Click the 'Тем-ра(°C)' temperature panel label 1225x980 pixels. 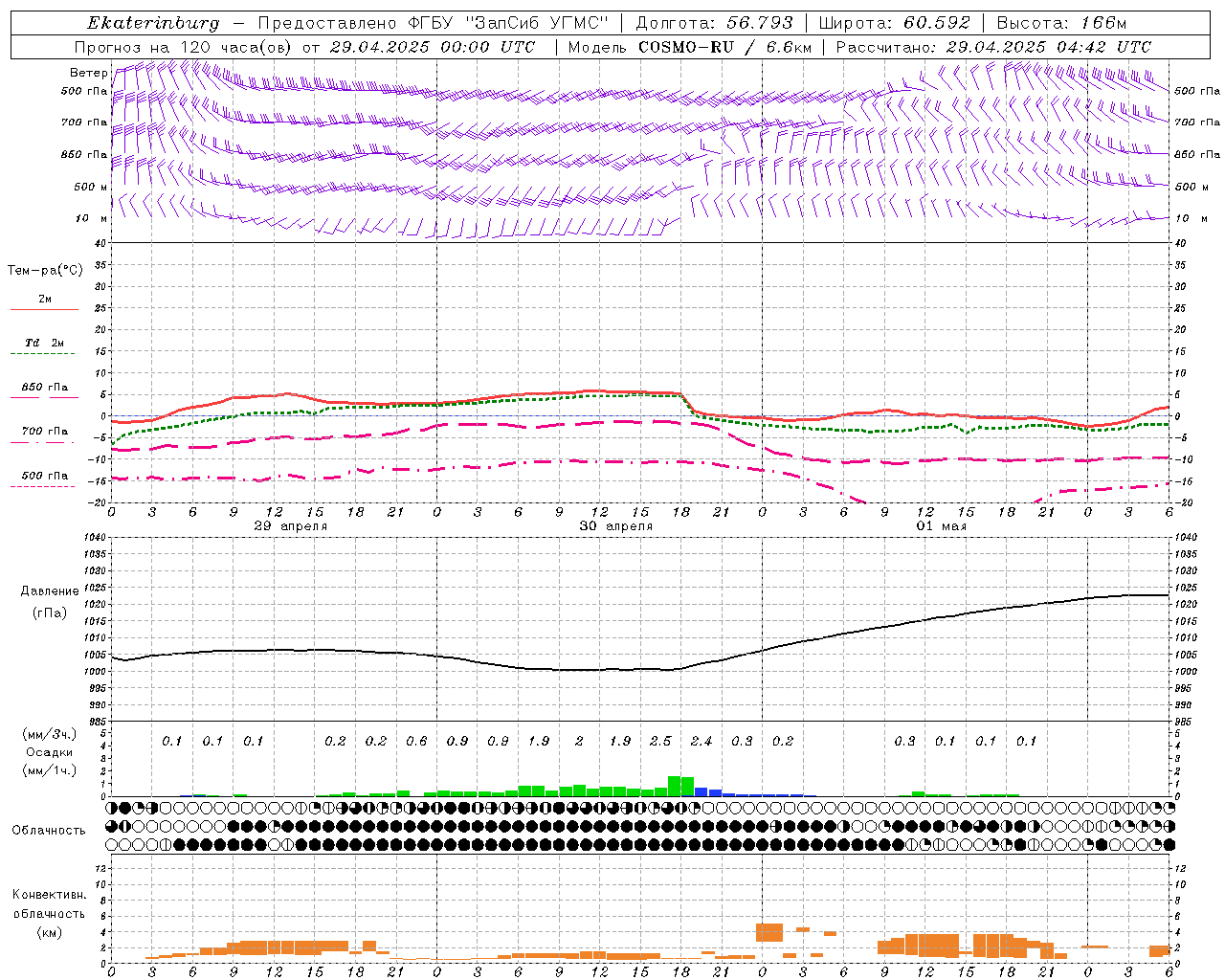point(46,271)
